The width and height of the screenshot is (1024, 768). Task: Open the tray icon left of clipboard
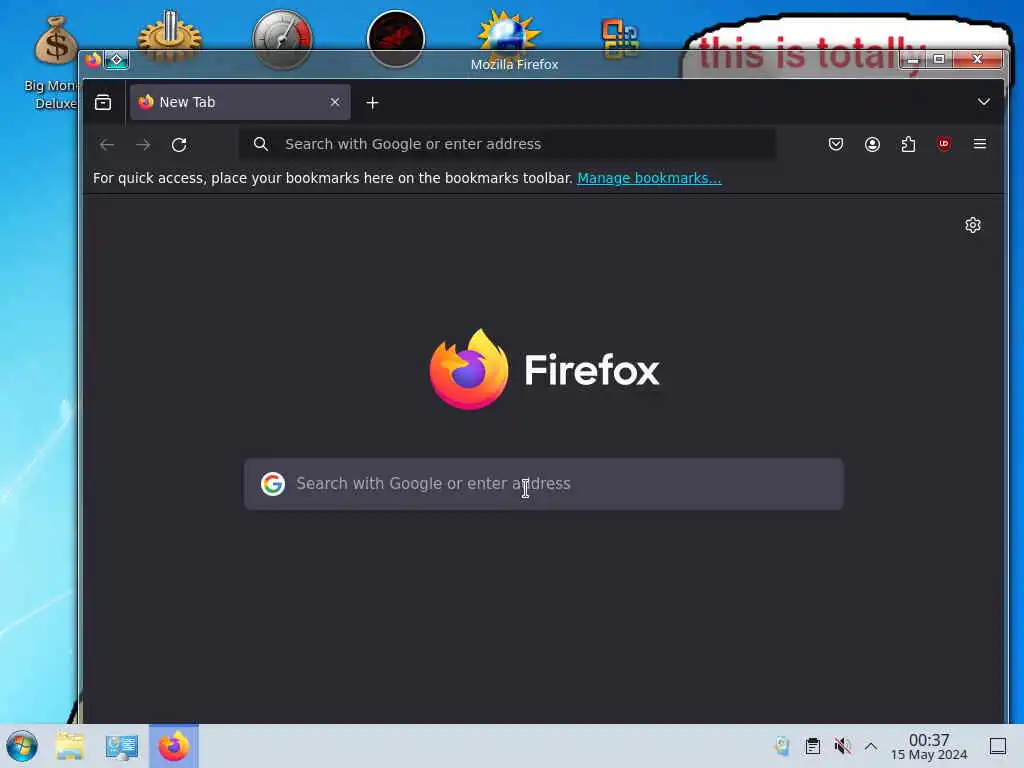coord(782,746)
